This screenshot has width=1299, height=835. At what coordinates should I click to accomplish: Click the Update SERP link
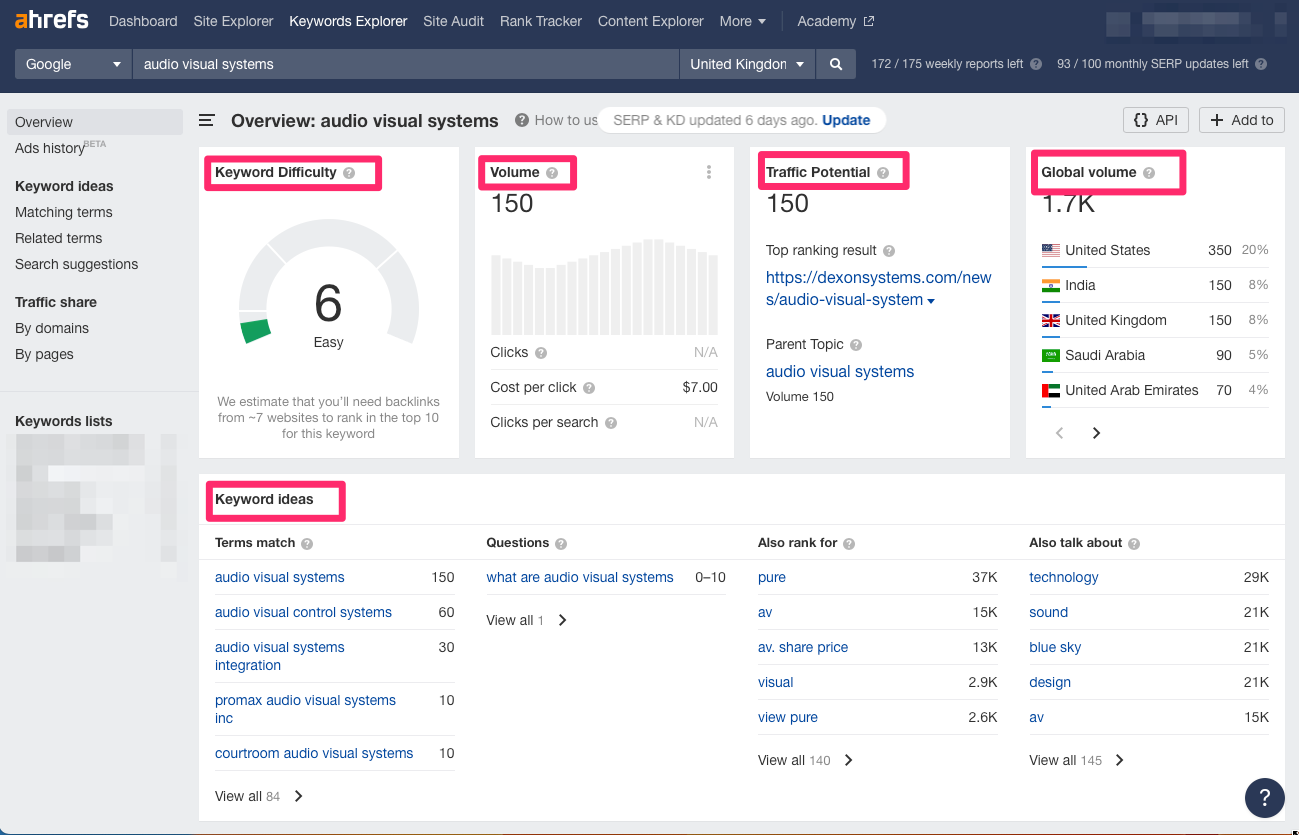point(846,120)
